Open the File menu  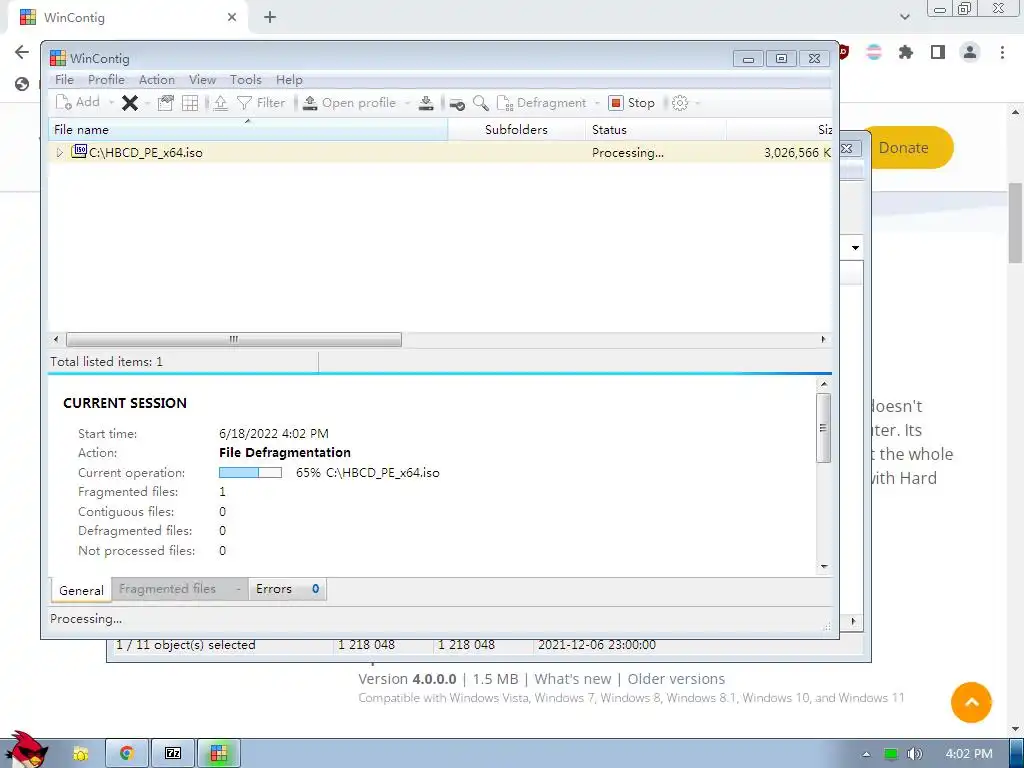64,80
